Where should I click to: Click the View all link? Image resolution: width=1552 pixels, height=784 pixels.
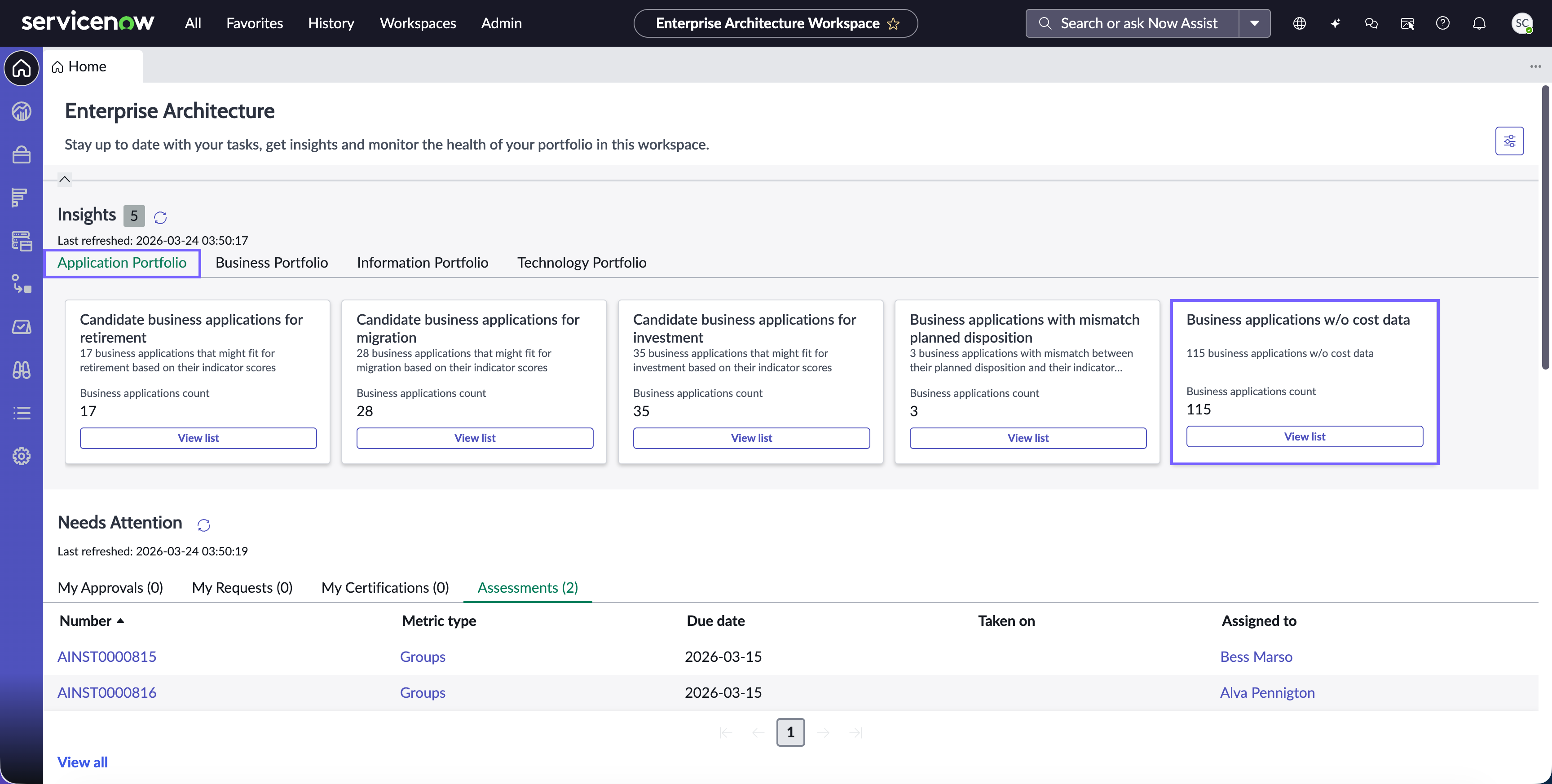pos(83,762)
